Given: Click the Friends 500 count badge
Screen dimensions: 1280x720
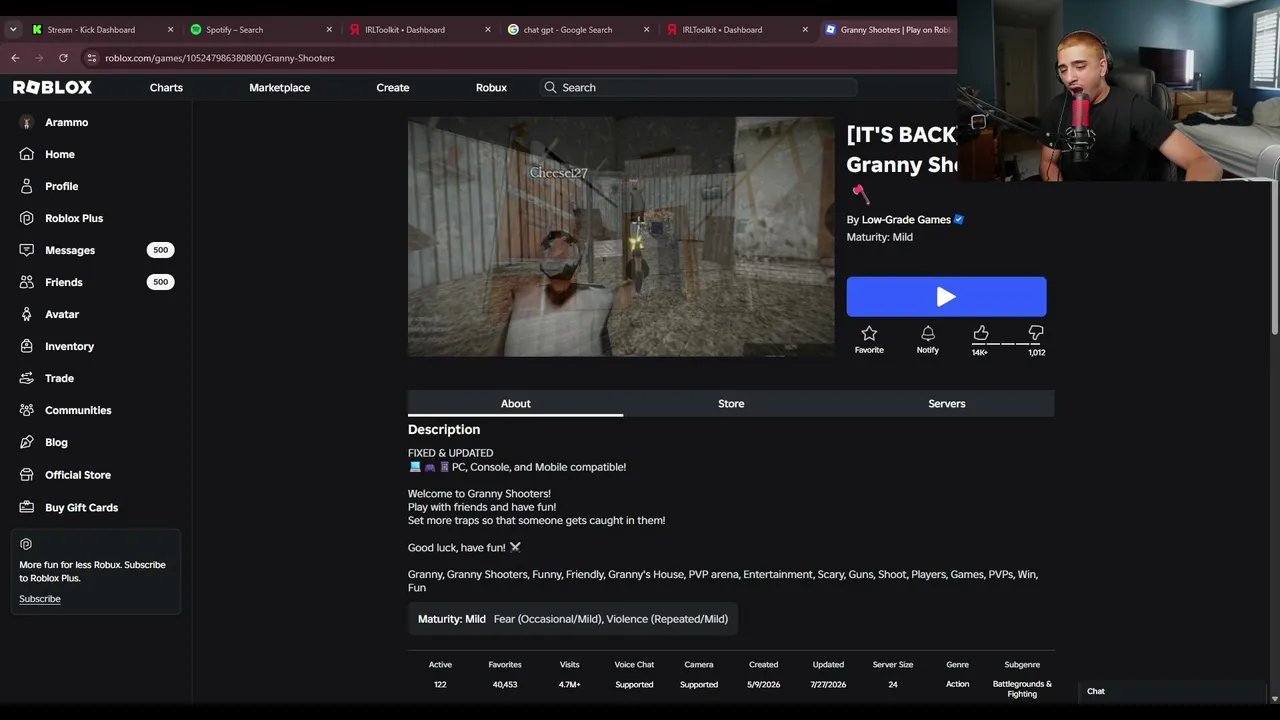Looking at the screenshot, I should pyautogui.click(x=160, y=282).
